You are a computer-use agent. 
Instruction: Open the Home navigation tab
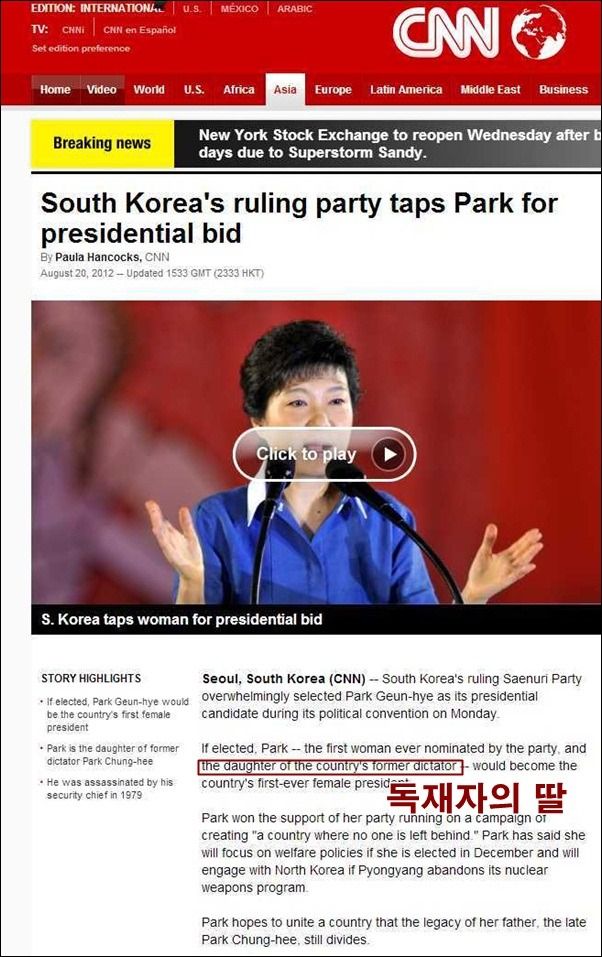click(55, 90)
